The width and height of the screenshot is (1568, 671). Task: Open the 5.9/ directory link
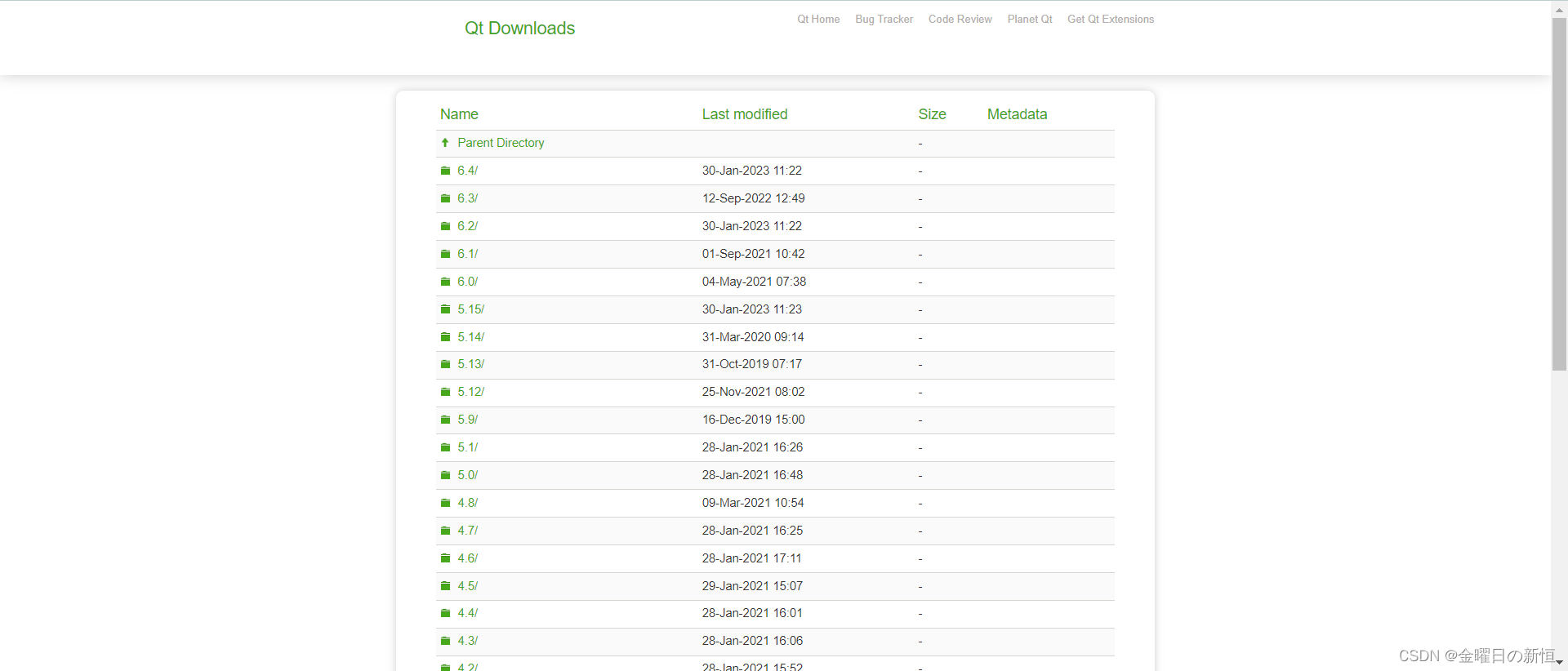468,420
